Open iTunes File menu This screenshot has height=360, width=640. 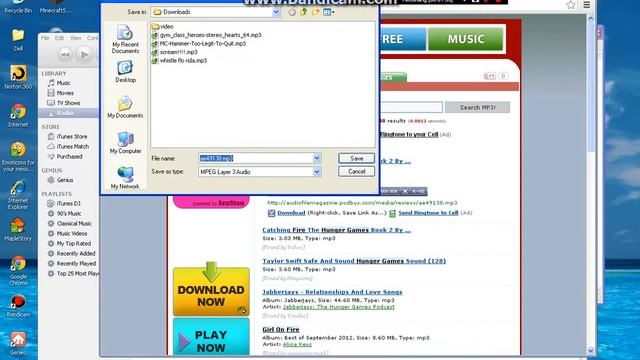point(45,38)
